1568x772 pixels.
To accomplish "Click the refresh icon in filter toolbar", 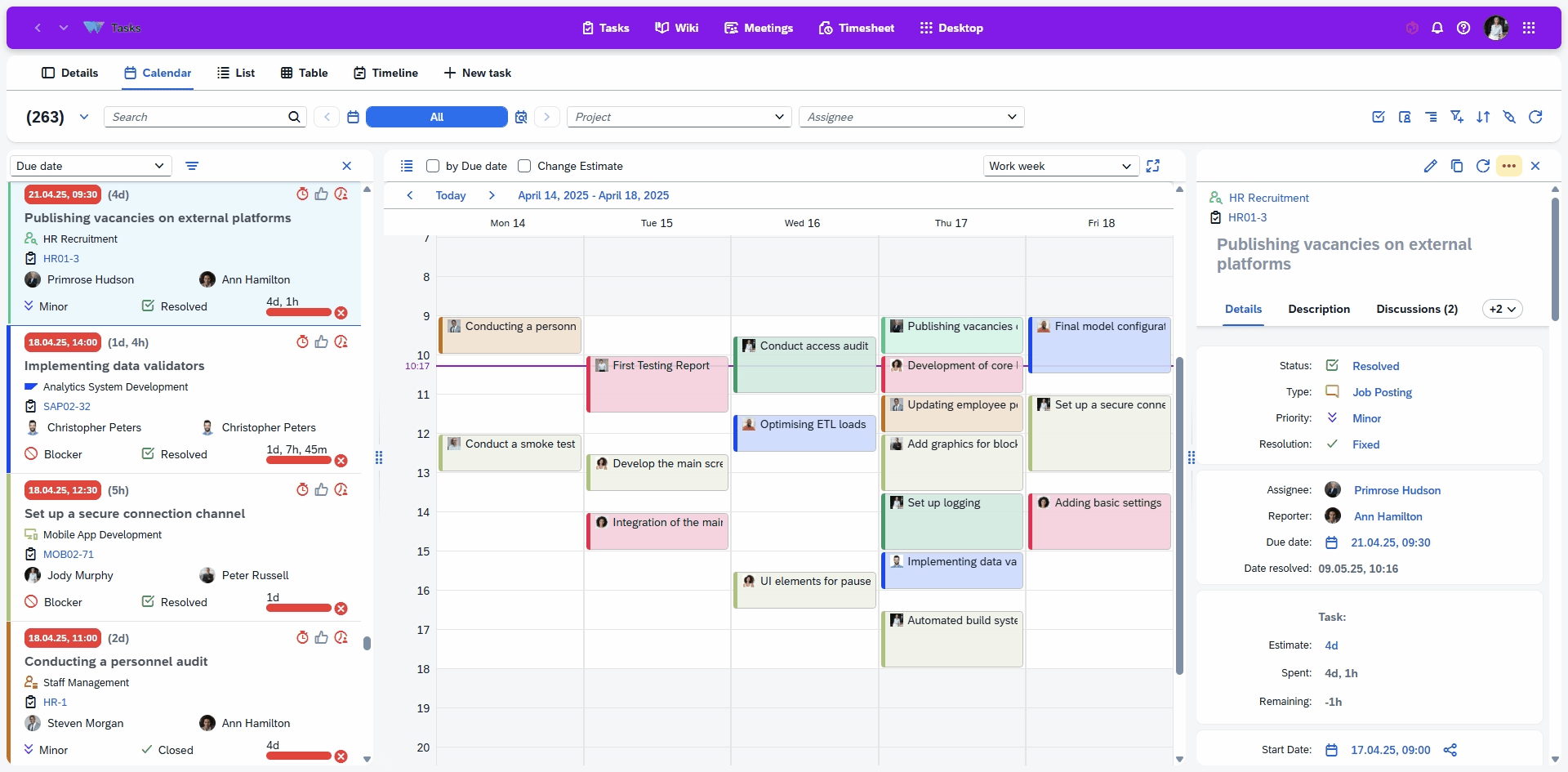I will (1535, 117).
